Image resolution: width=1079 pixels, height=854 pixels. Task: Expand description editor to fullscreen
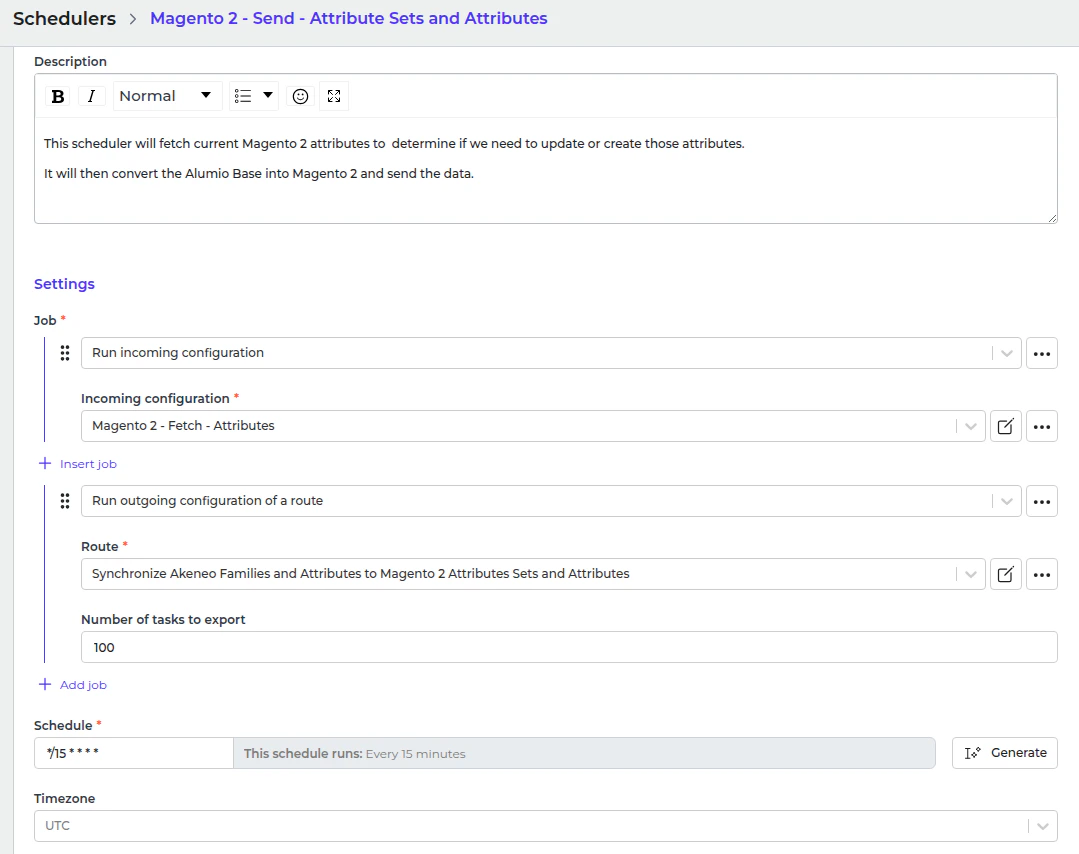[334, 96]
